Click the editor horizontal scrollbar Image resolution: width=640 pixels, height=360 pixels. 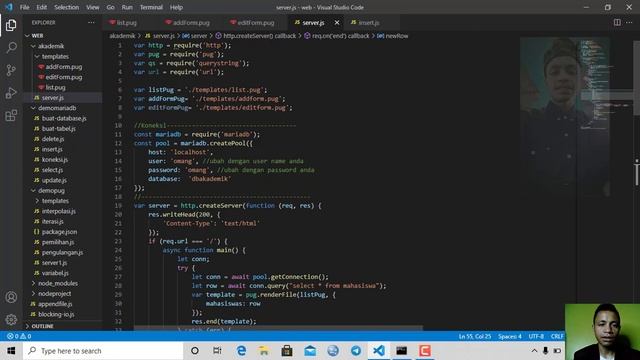[278, 328]
